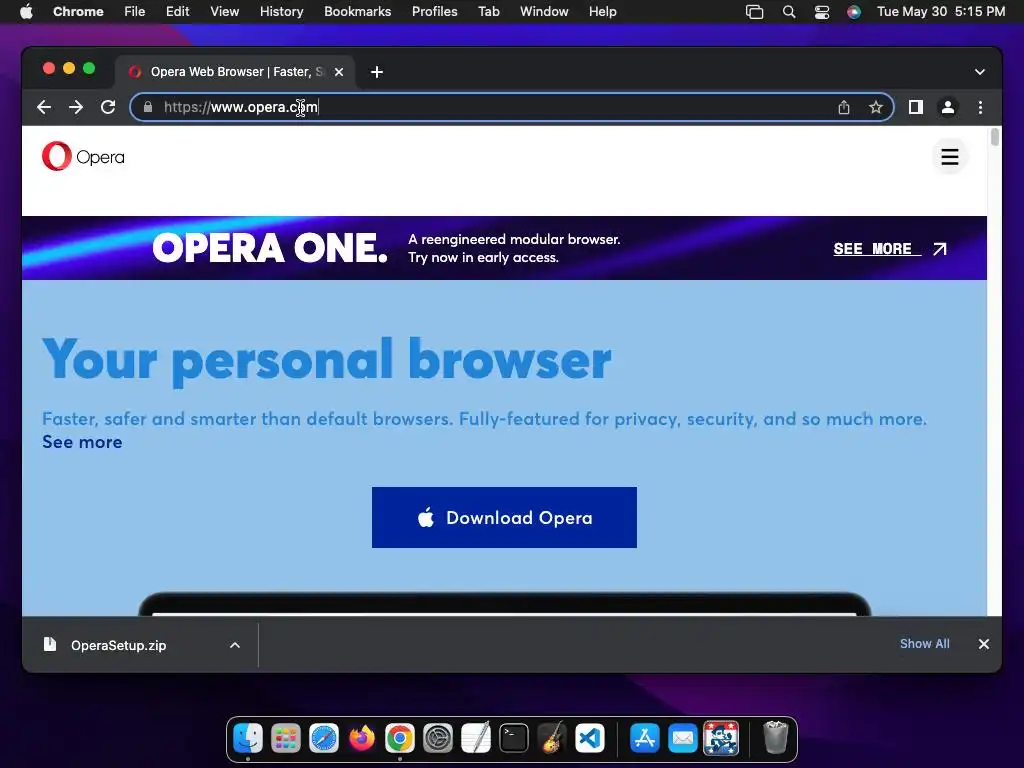Open the App Store from the Dock

[645, 739]
